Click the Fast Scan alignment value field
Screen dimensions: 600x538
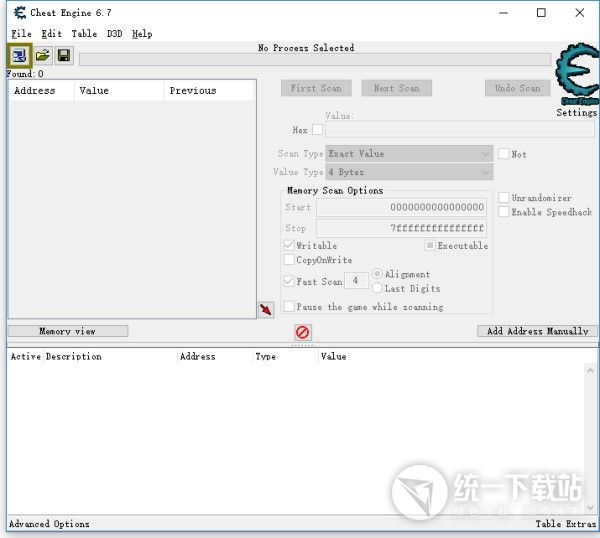[356, 280]
